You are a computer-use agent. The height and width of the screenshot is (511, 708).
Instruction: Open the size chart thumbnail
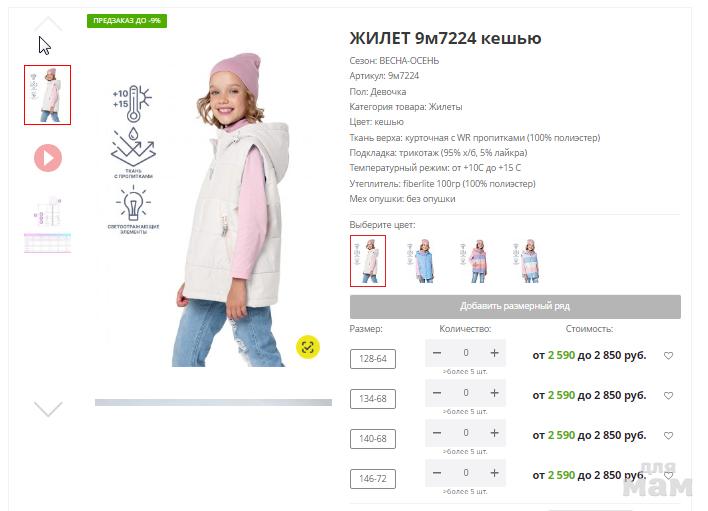tap(48, 224)
